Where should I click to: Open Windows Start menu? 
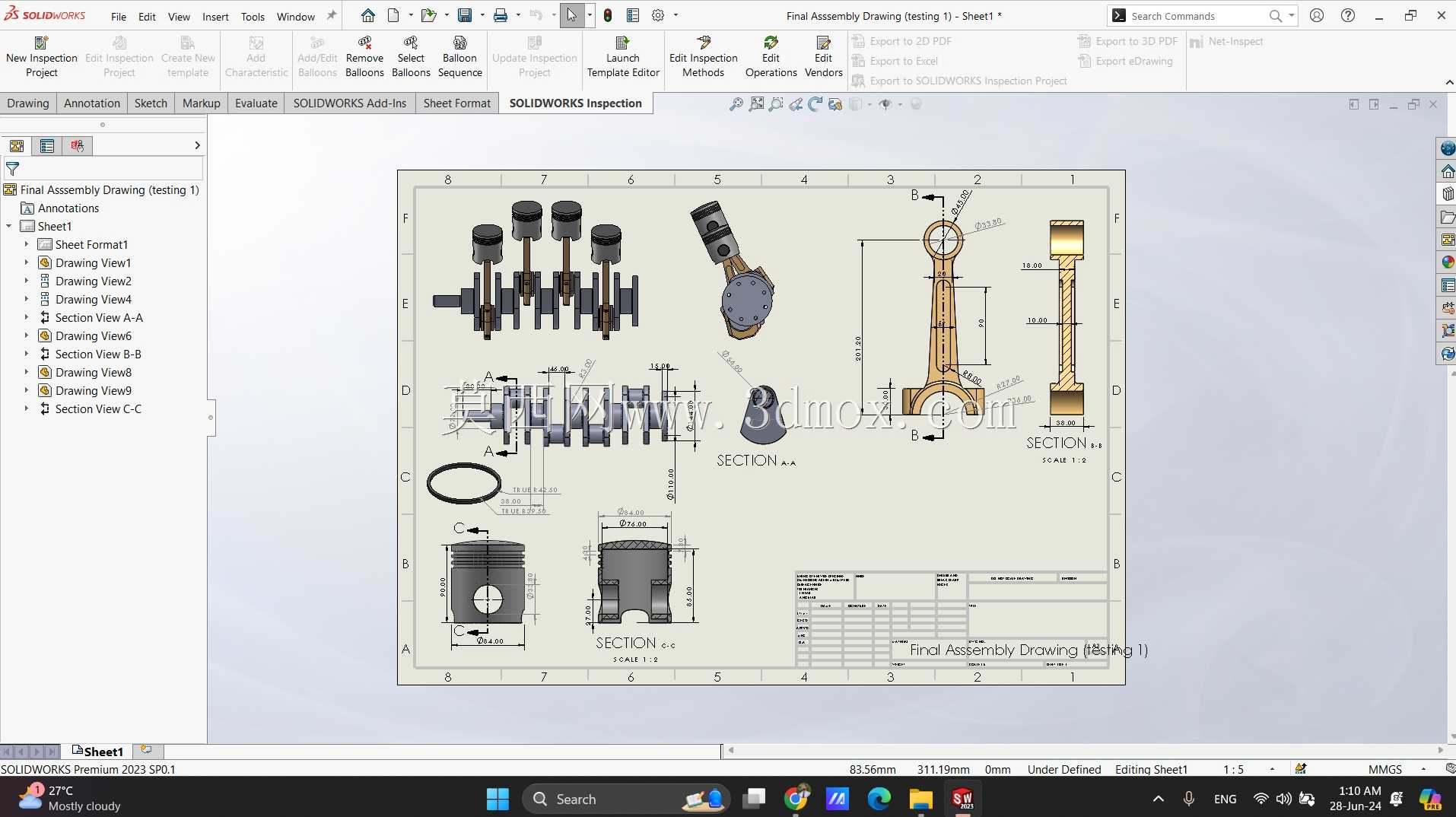tap(498, 799)
